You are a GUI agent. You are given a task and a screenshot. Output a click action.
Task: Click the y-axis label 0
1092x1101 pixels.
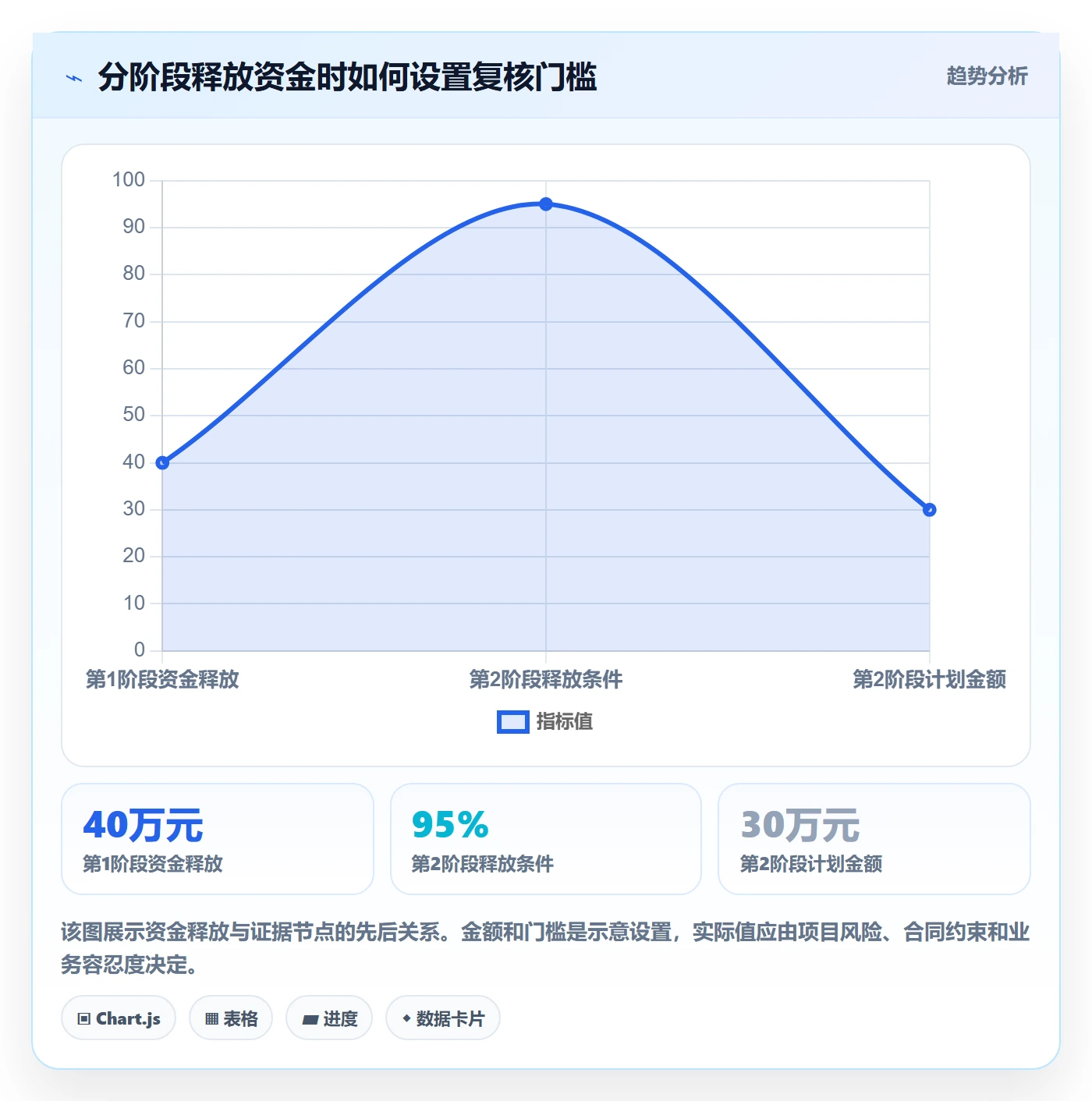(x=140, y=650)
